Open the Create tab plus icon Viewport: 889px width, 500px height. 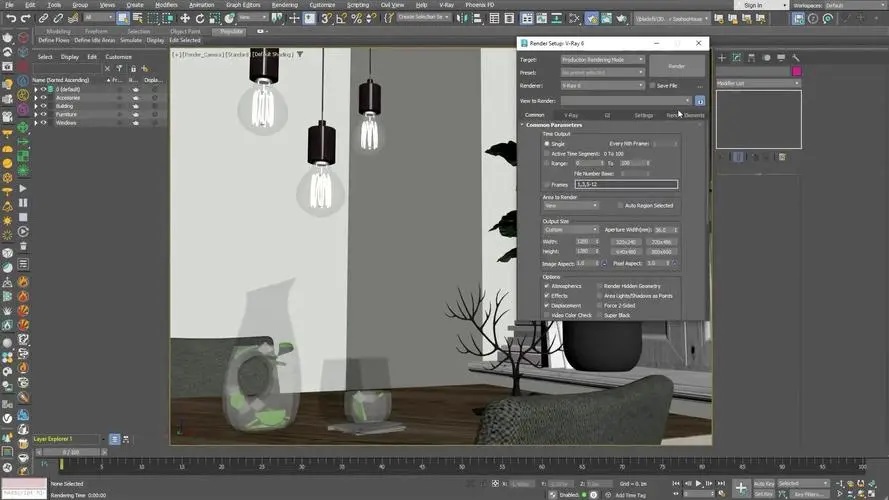tap(721, 59)
